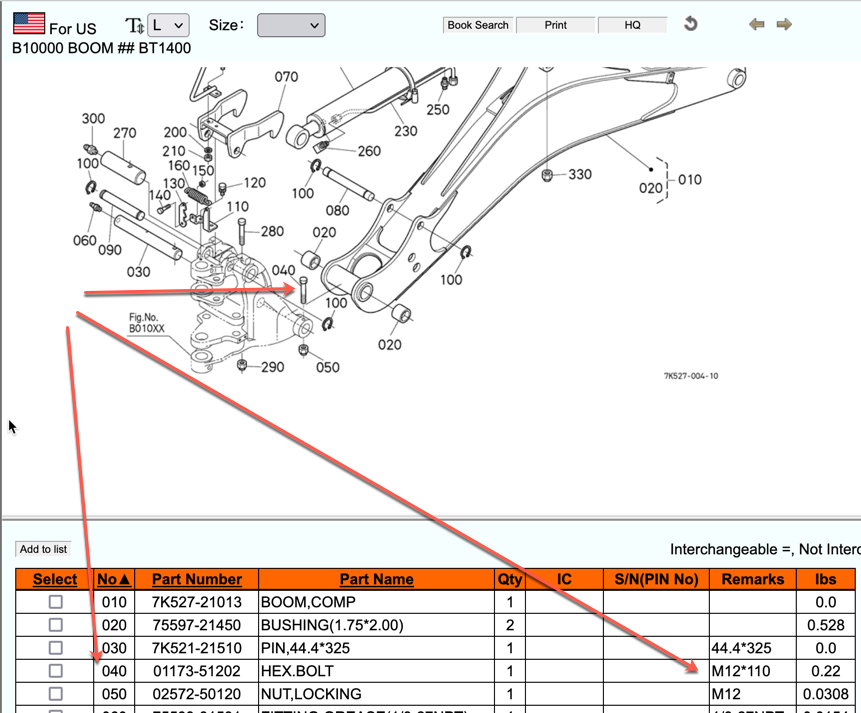Click the refresh rotate arrow icon

tap(690, 24)
